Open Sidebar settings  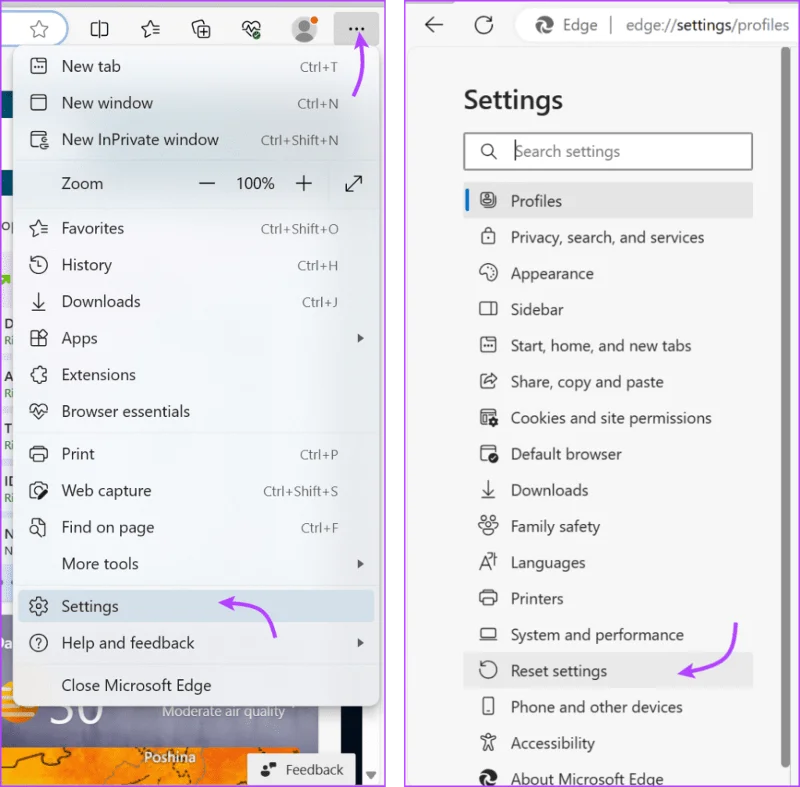608,310
